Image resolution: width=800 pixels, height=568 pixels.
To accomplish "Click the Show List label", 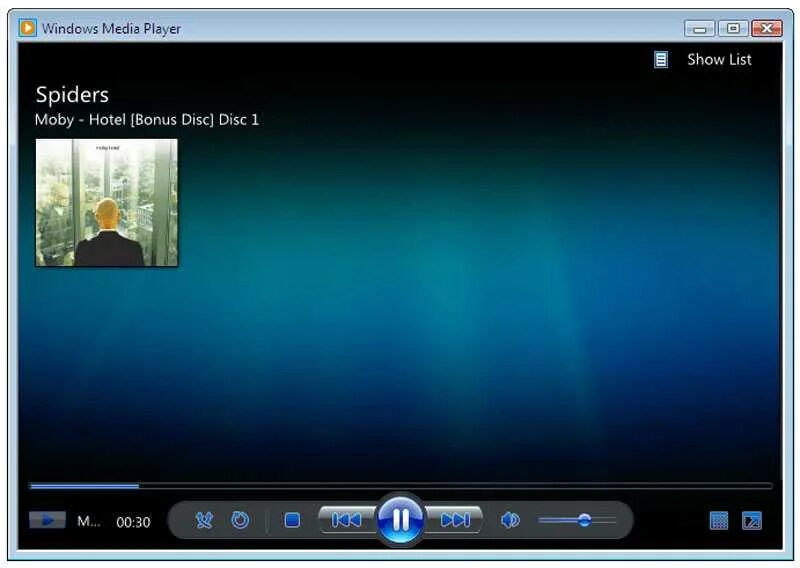I will 719,60.
